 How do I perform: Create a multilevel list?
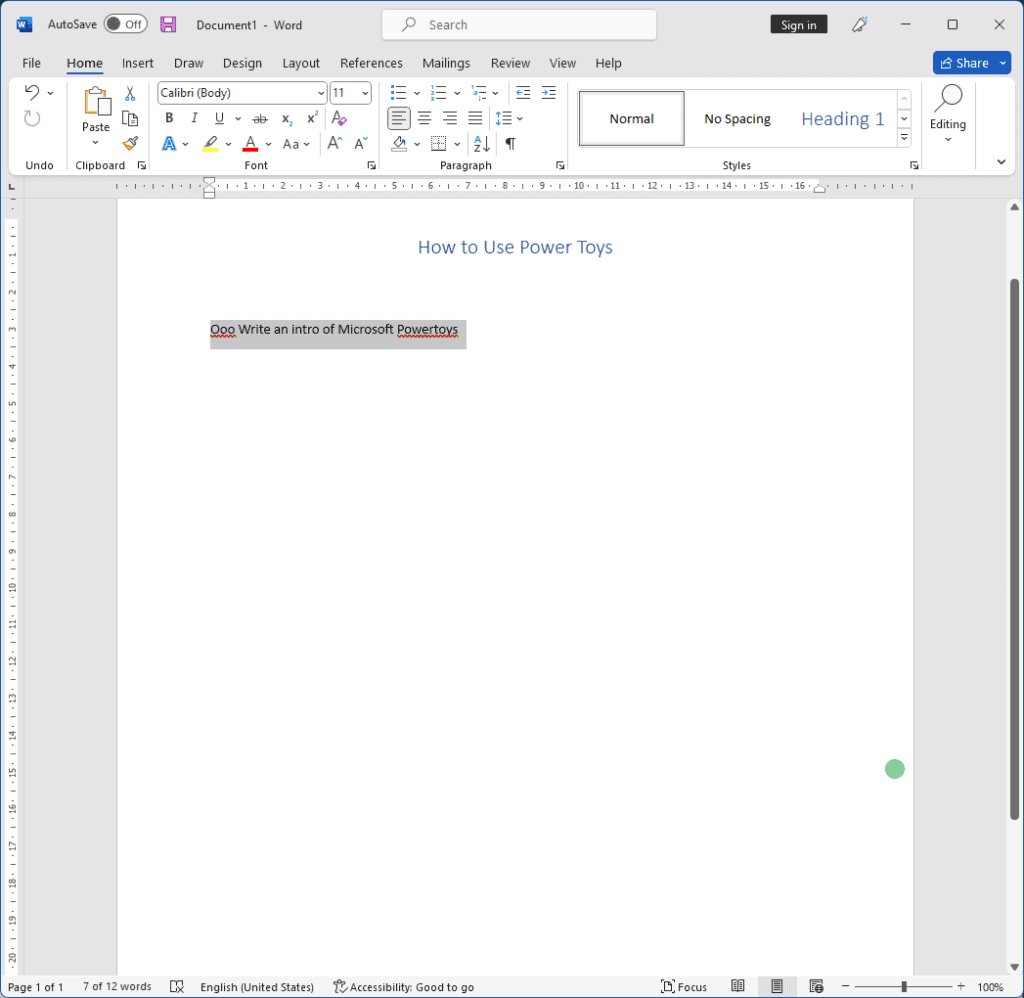(479, 93)
